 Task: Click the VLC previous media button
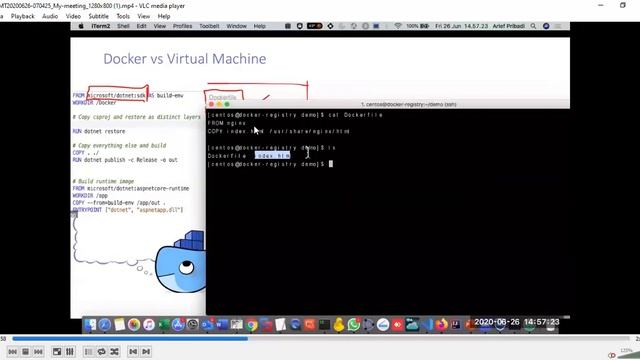pyautogui.click(x=13, y=351)
